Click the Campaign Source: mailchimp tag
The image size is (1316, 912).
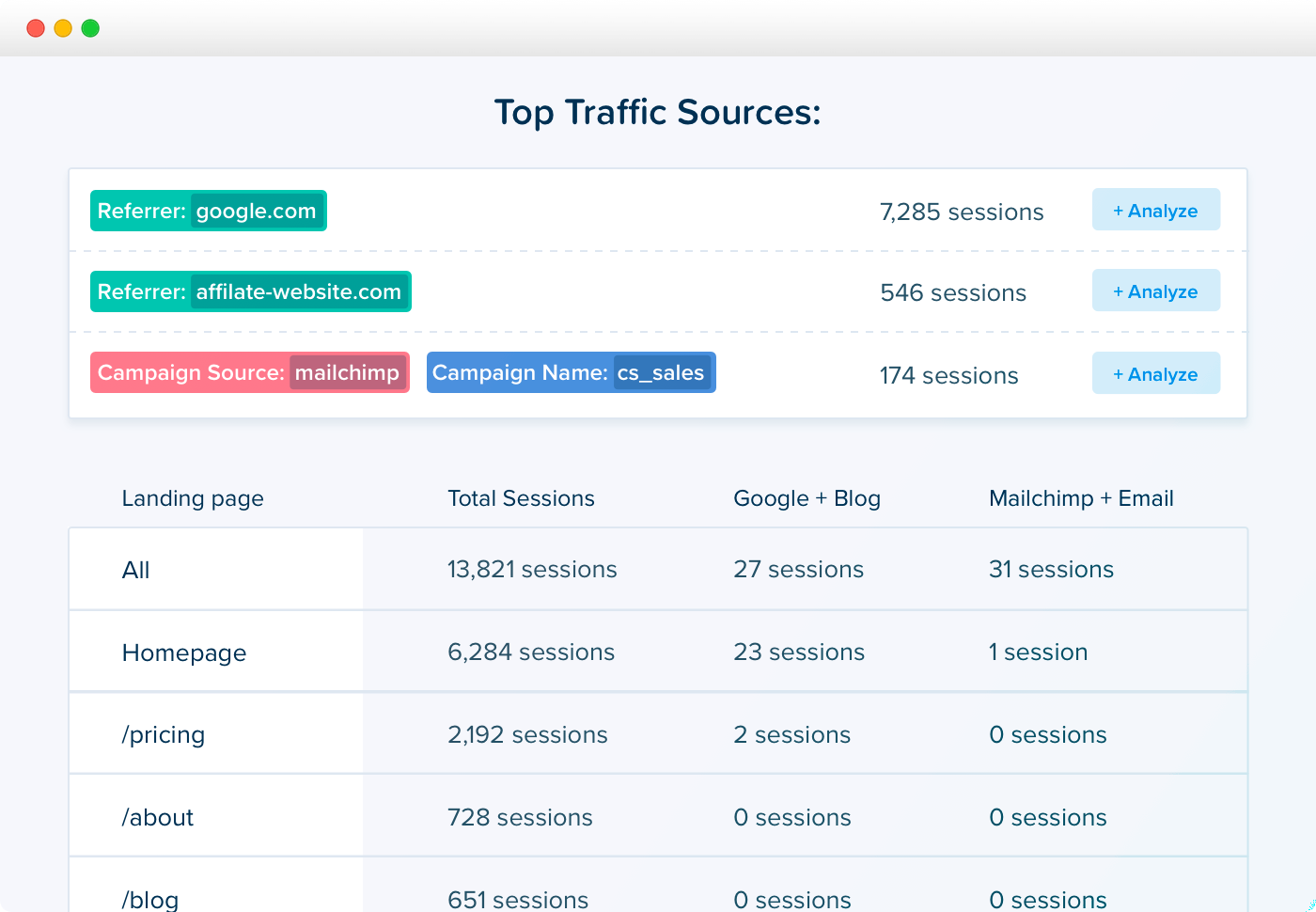pyautogui.click(x=249, y=372)
